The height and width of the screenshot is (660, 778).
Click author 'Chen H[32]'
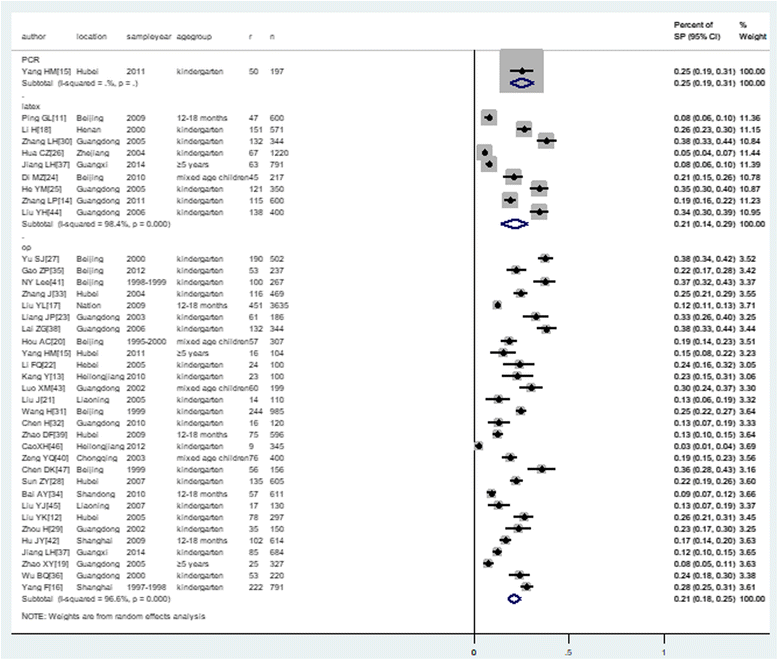coord(43,423)
